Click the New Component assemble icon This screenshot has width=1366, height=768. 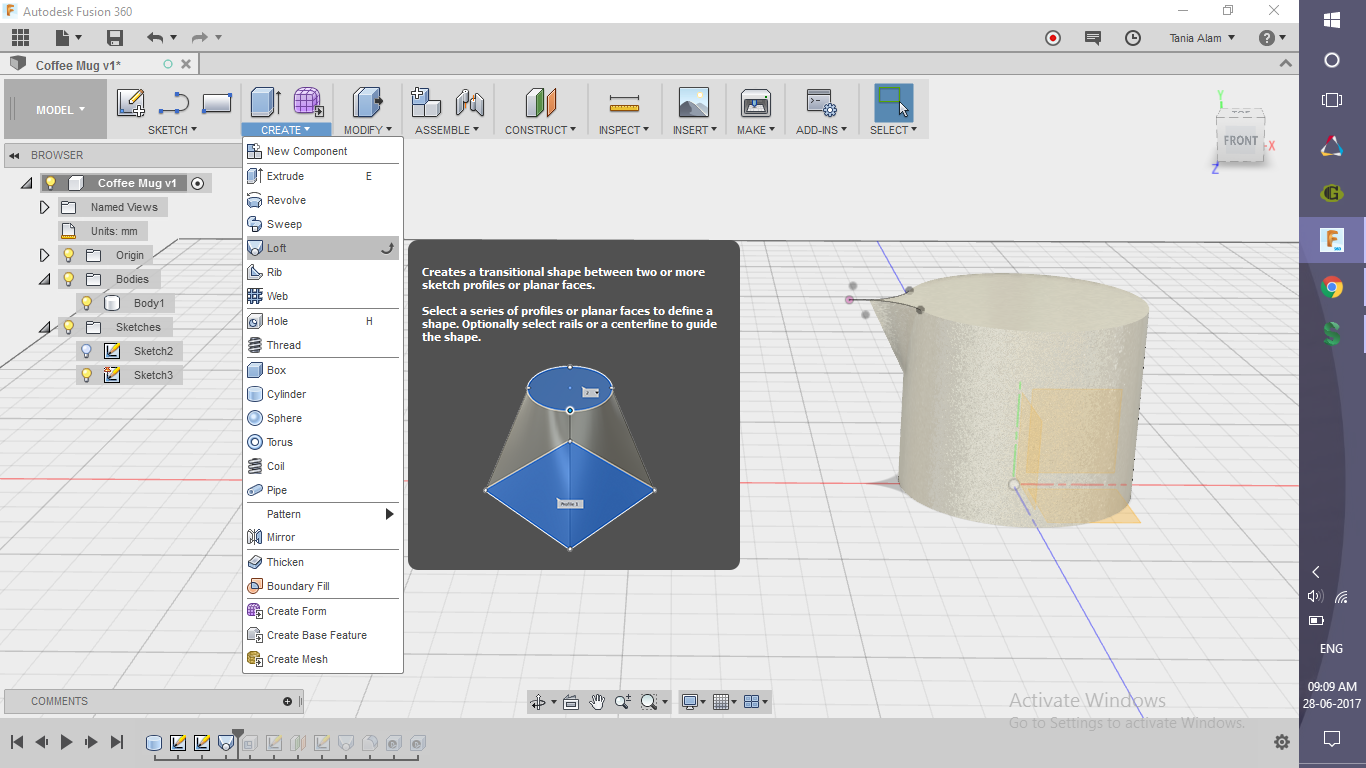click(426, 102)
